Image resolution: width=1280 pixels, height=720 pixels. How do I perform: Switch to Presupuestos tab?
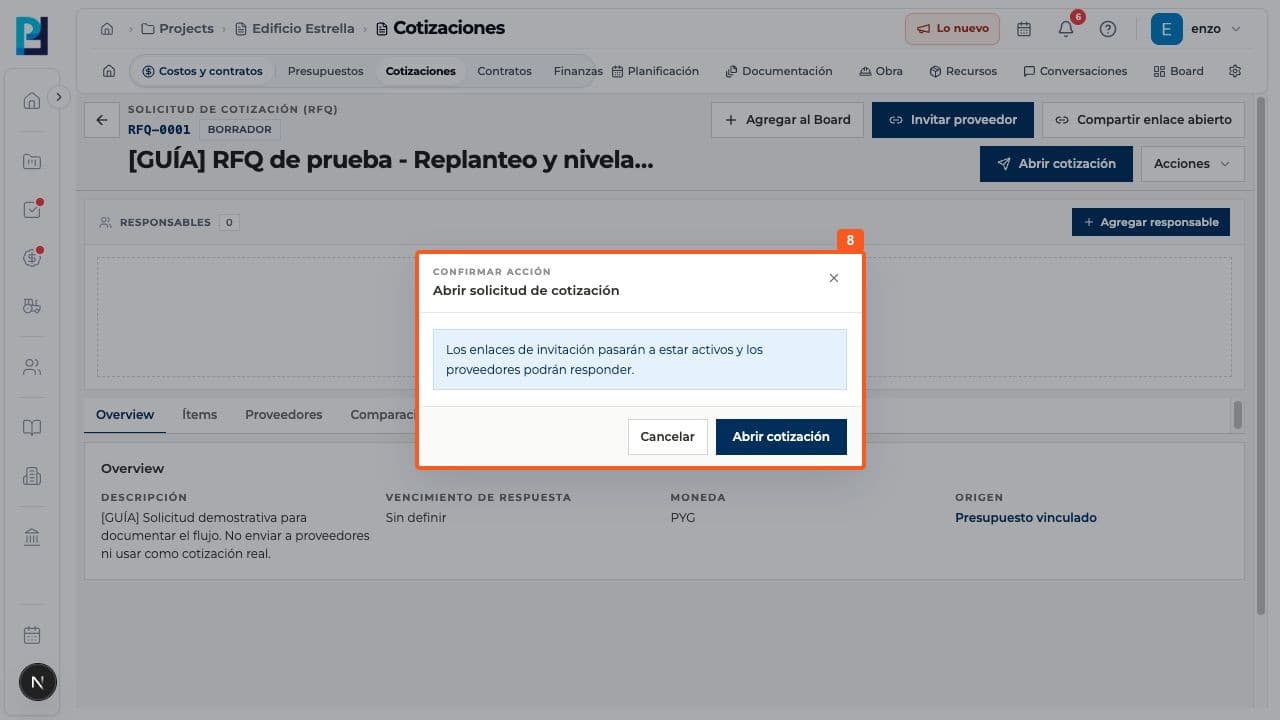pos(325,71)
